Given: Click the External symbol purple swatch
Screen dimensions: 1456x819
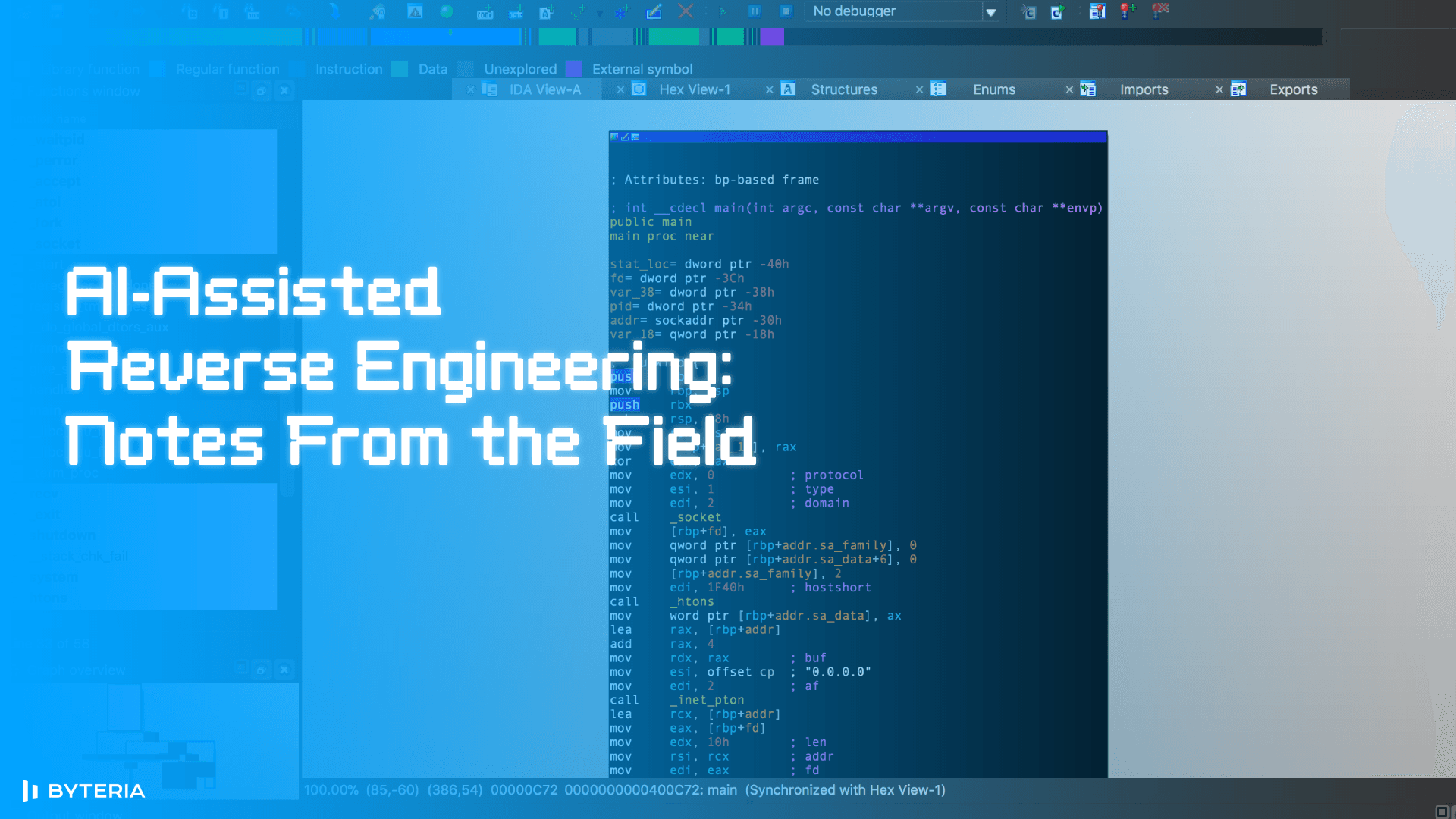Looking at the screenshot, I should [574, 69].
